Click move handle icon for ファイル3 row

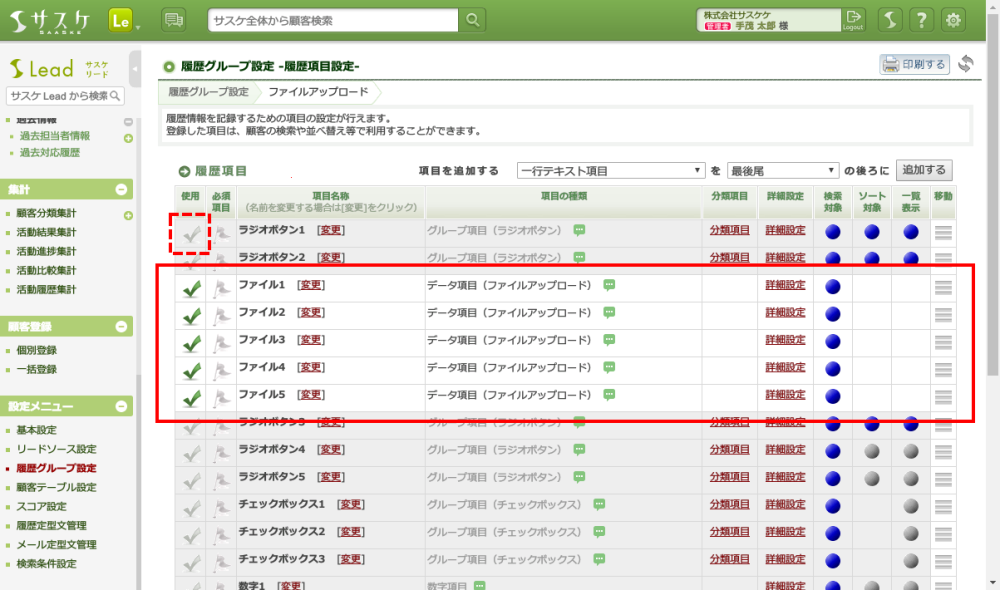coord(943,342)
